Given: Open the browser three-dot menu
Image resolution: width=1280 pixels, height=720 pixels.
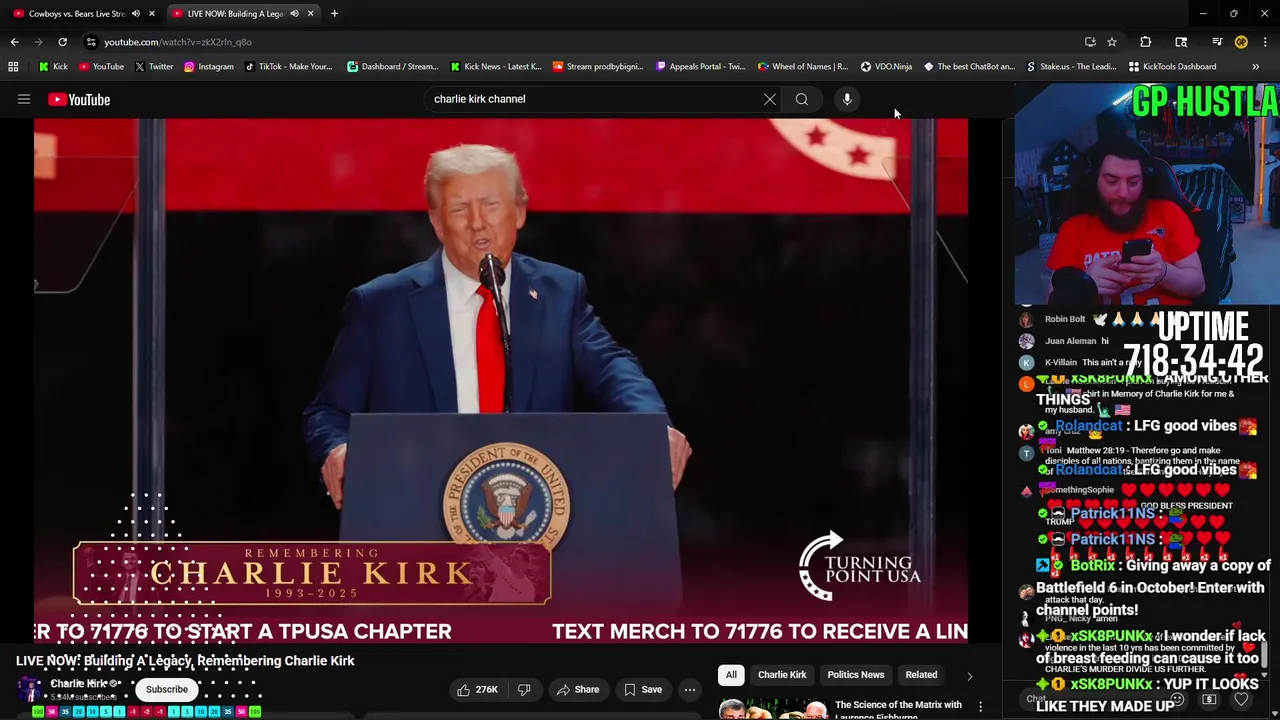Looking at the screenshot, I should coord(1265,42).
